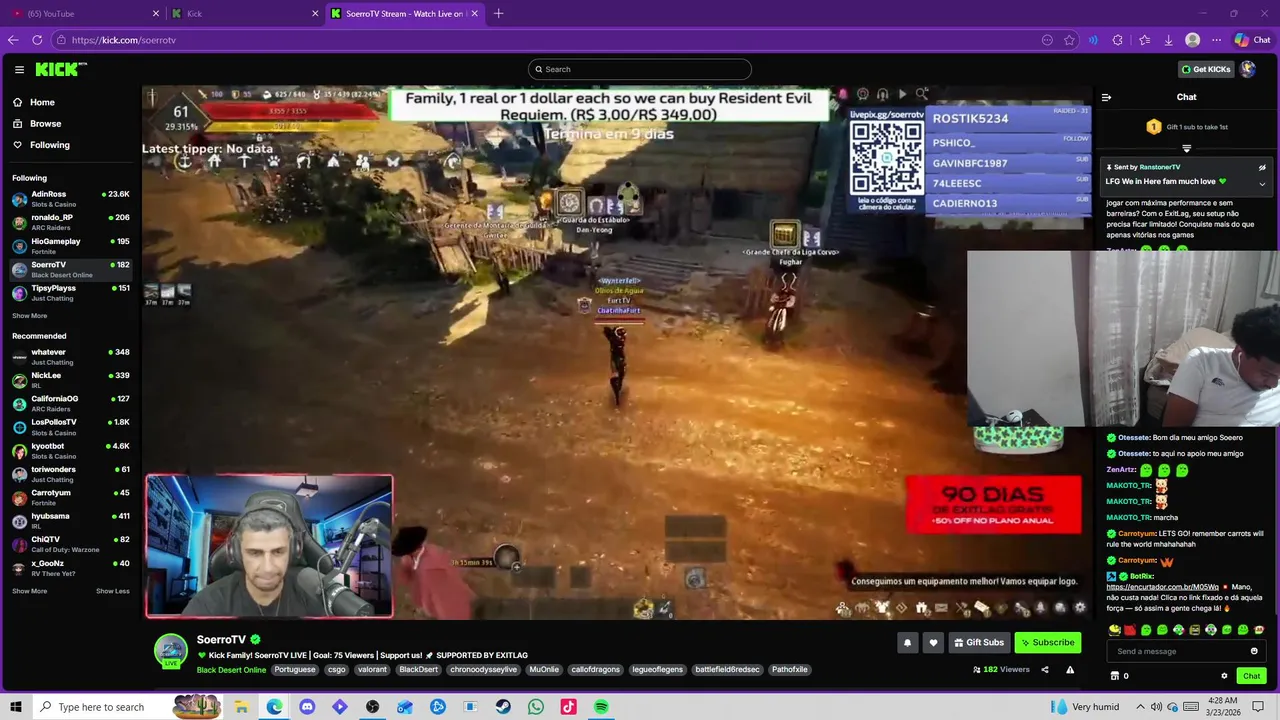This screenshot has height=720, width=1280.
Task: Open chat shop icon beside 0
Action: click(x=1115, y=676)
